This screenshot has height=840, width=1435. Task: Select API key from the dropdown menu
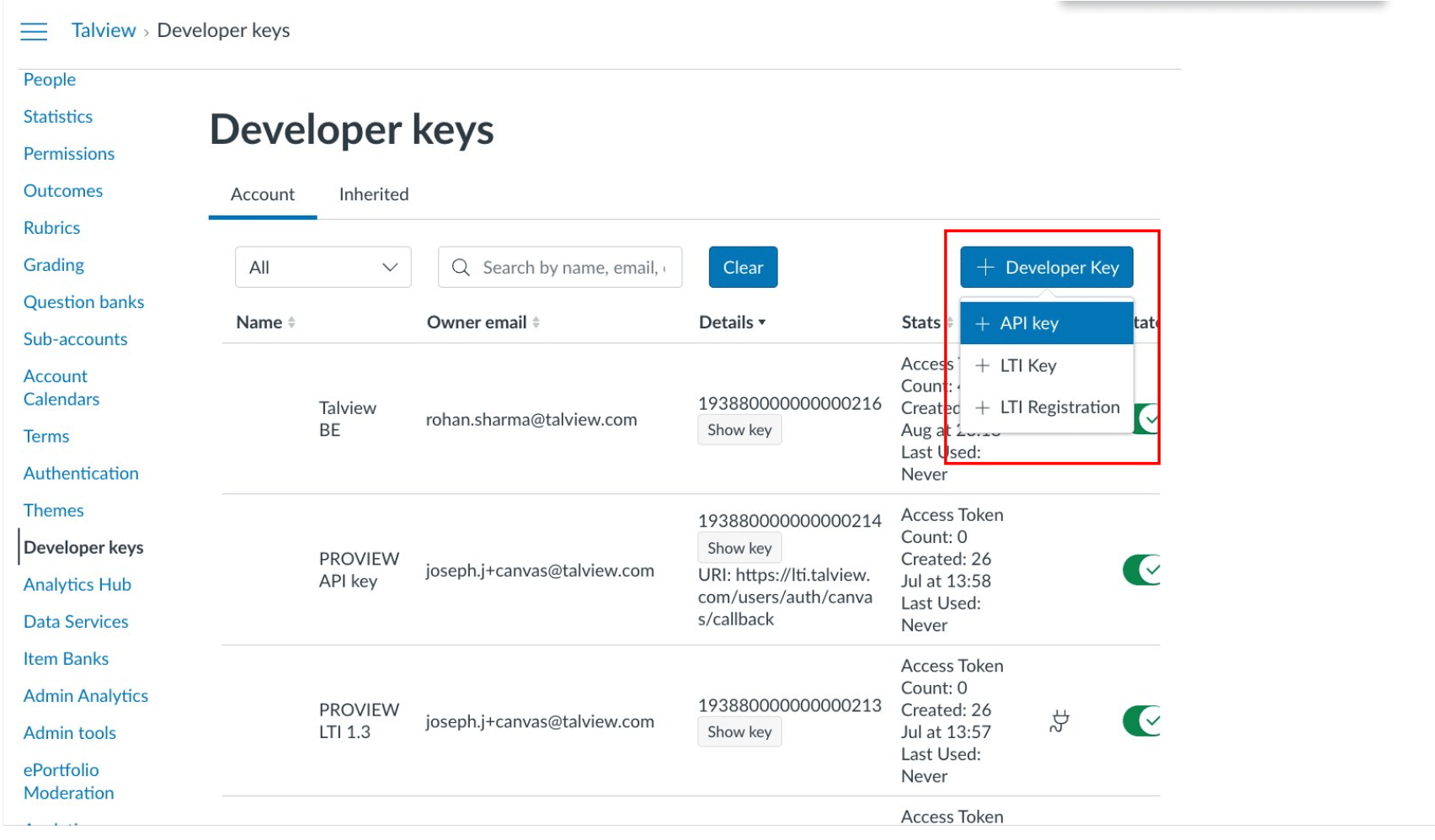coord(1047,323)
